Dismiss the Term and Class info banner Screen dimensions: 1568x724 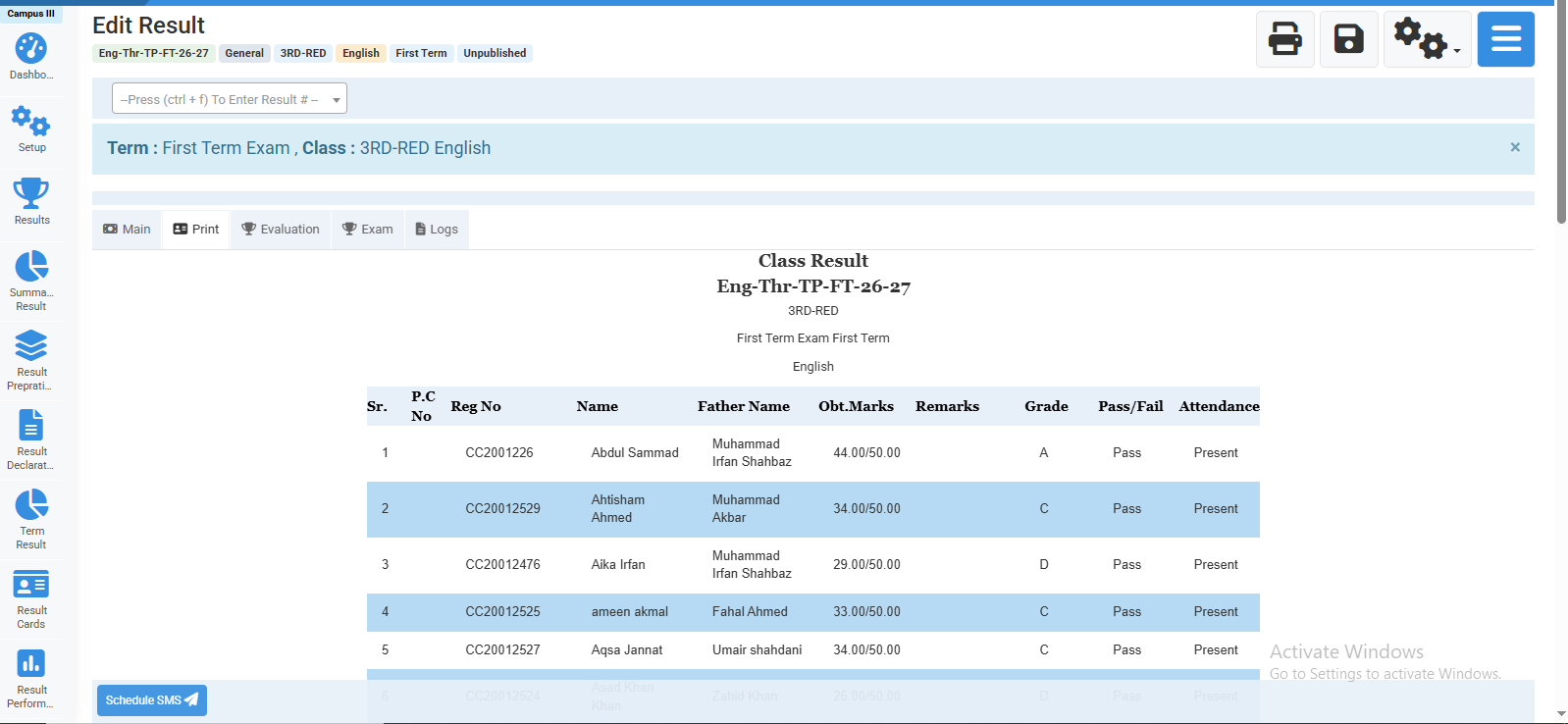tap(1515, 147)
